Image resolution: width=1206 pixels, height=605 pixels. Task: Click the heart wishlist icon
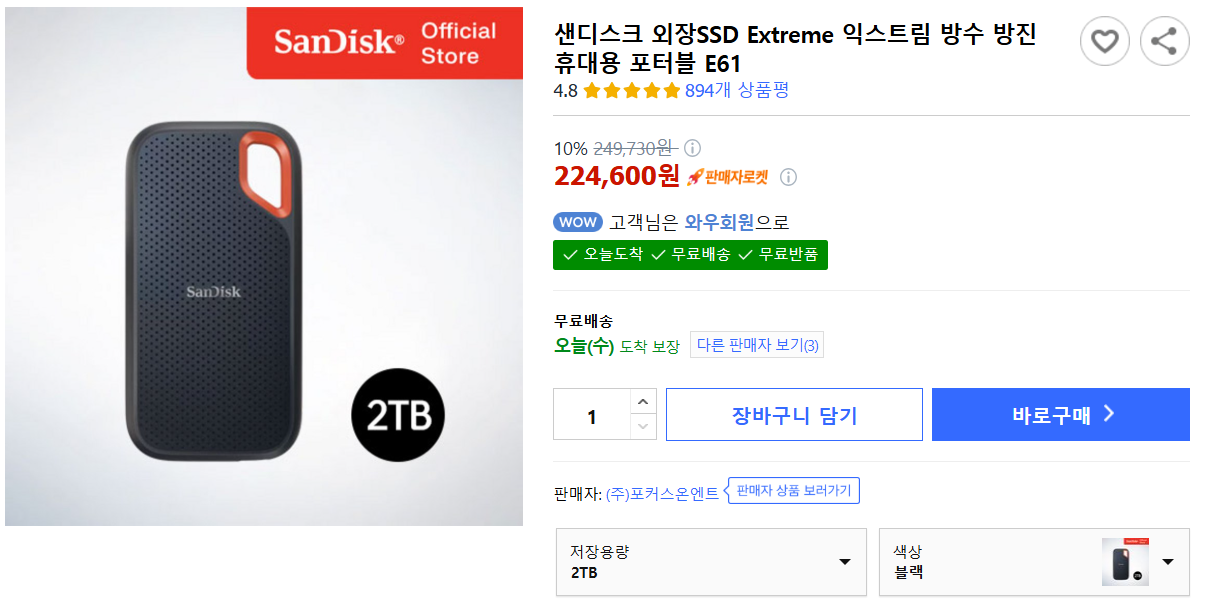[1104, 42]
